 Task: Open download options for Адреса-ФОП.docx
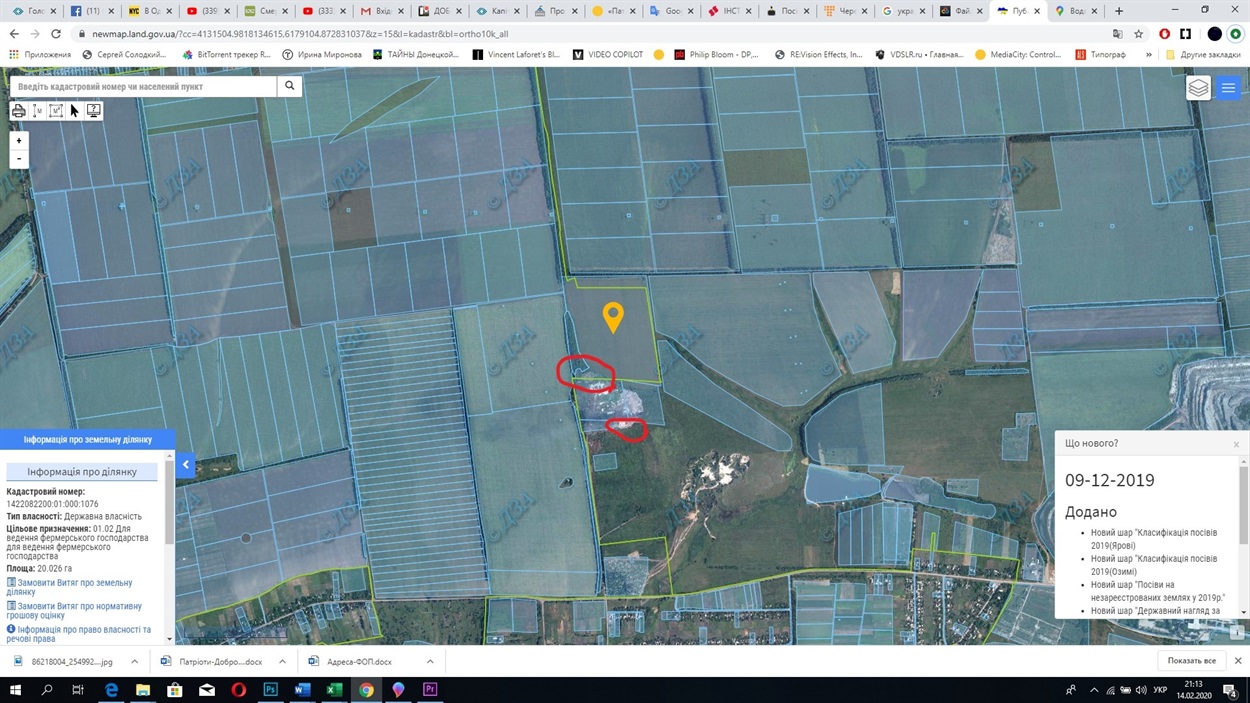tap(430, 661)
